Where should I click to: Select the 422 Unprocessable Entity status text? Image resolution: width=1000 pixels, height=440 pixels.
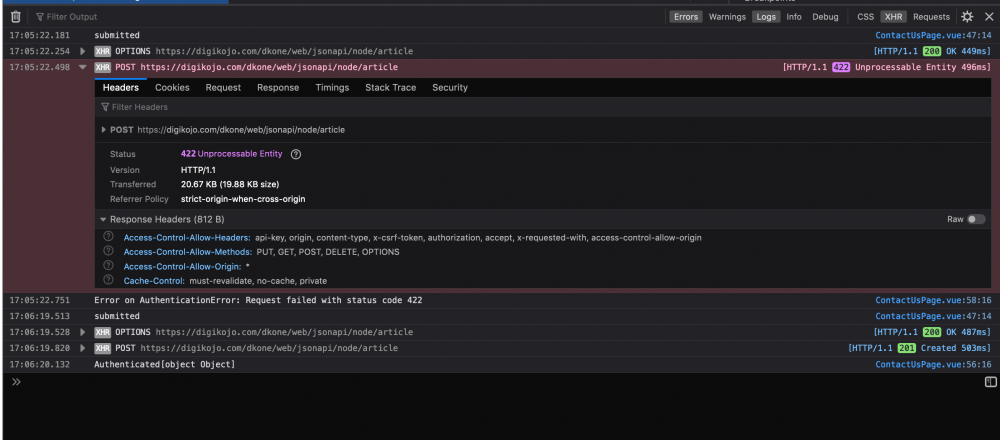232,154
